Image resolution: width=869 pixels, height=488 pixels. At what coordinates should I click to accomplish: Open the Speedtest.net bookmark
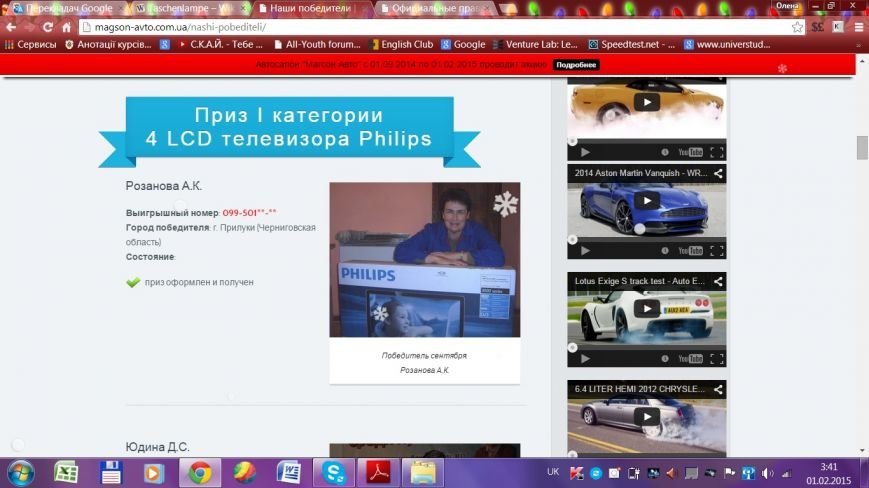[x=632, y=44]
